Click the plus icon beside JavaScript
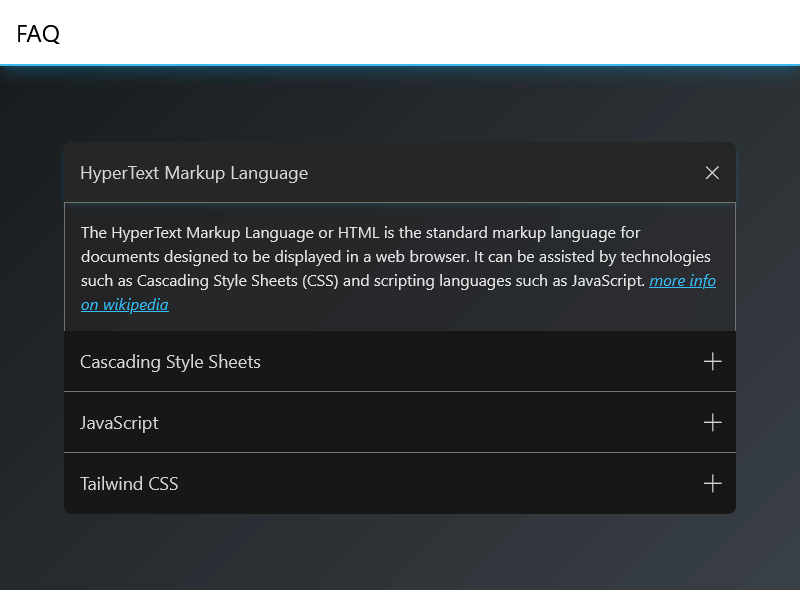Screen dimensions: 800x590 (x=712, y=423)
